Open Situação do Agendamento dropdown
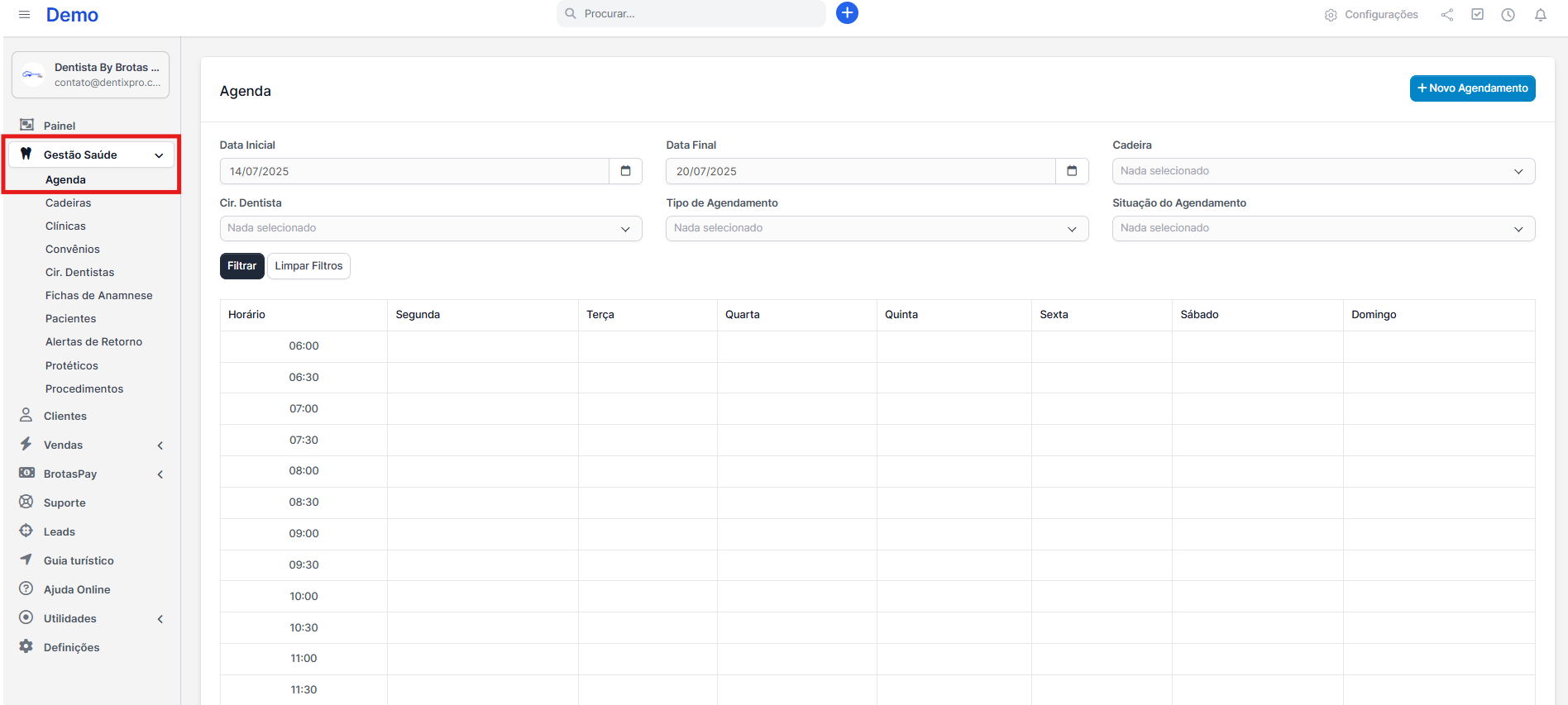Viewport: 1568px width, 705px height. coord(1323,229)
